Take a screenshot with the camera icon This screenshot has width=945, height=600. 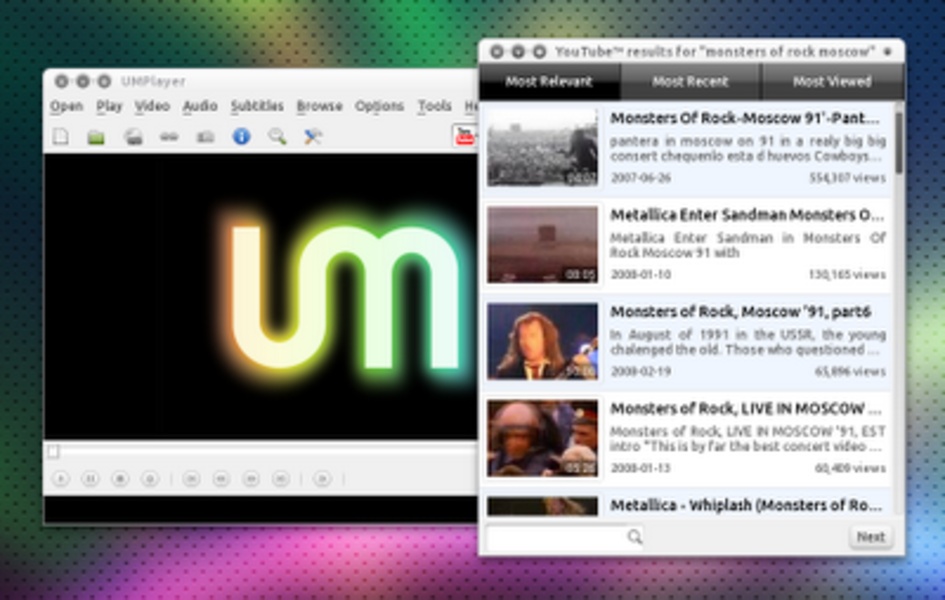(206, 137)
